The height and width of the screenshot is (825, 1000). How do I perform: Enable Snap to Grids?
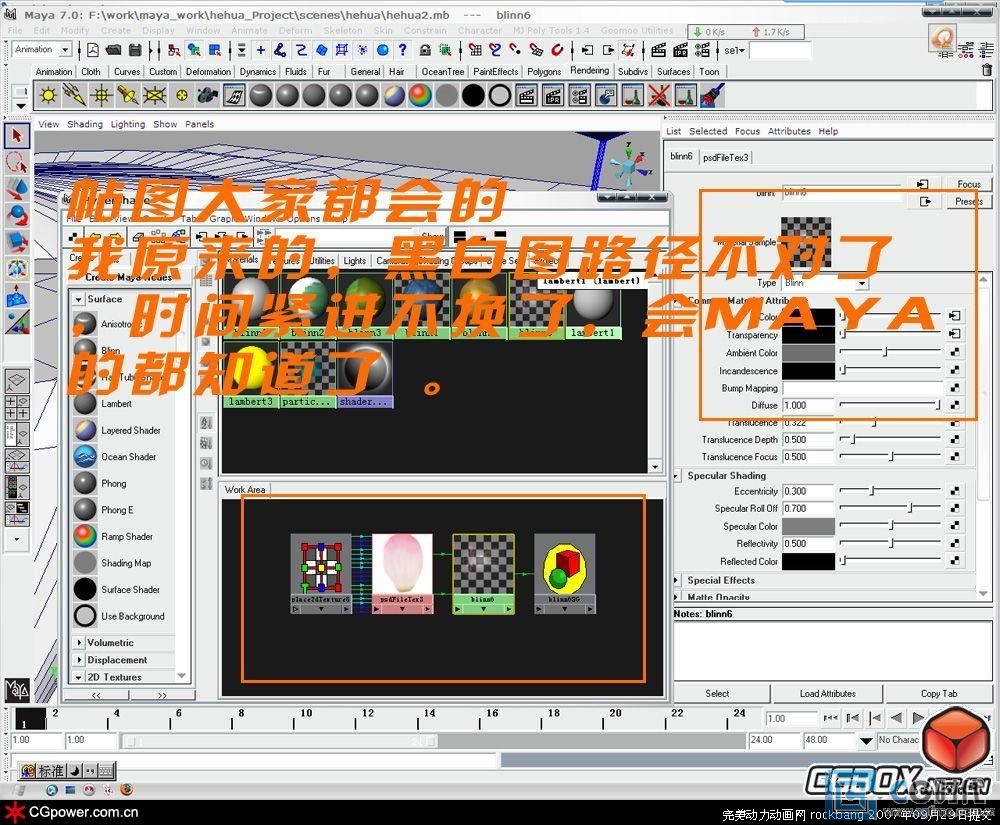(x=475, y=50)
